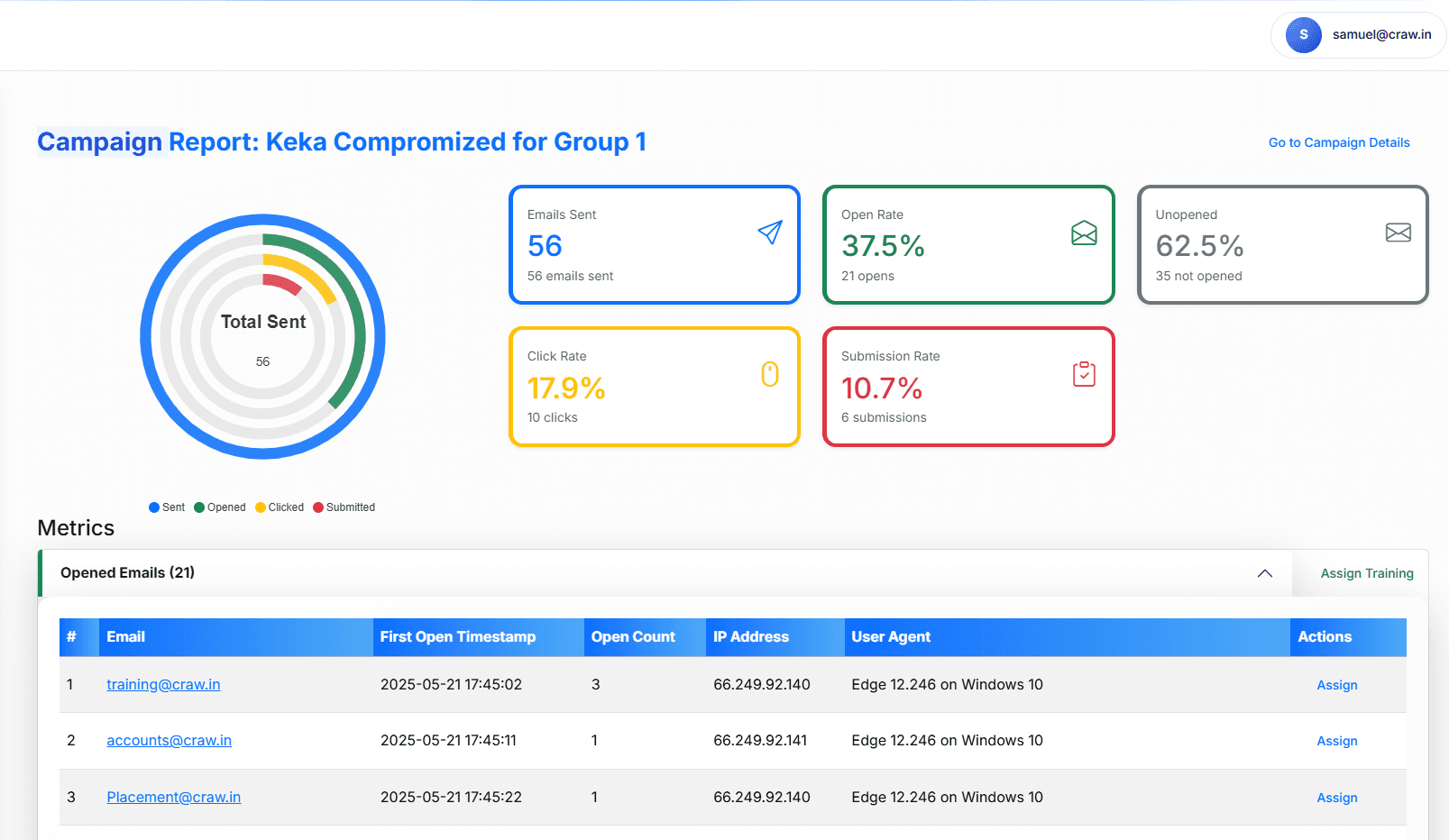Screen dimensions: 1449x840
Task: Collapse the Opened Emails panel chevron
Action: click(1264, 573)
